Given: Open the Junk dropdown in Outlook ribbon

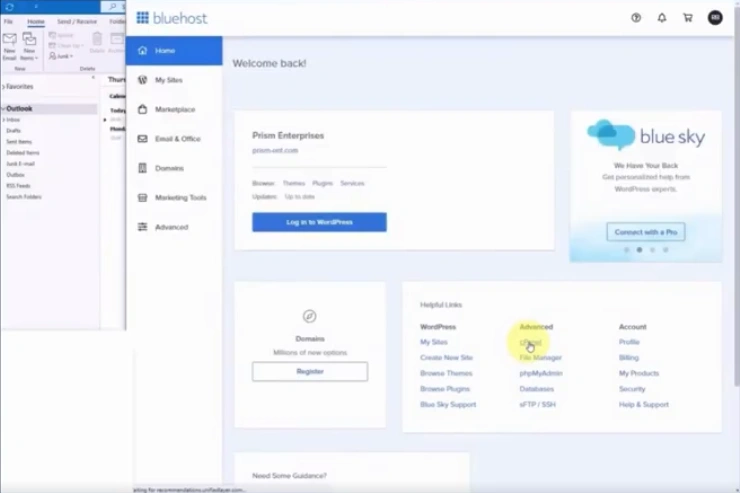Looking at the screenshot, I should tap(60, 57).
